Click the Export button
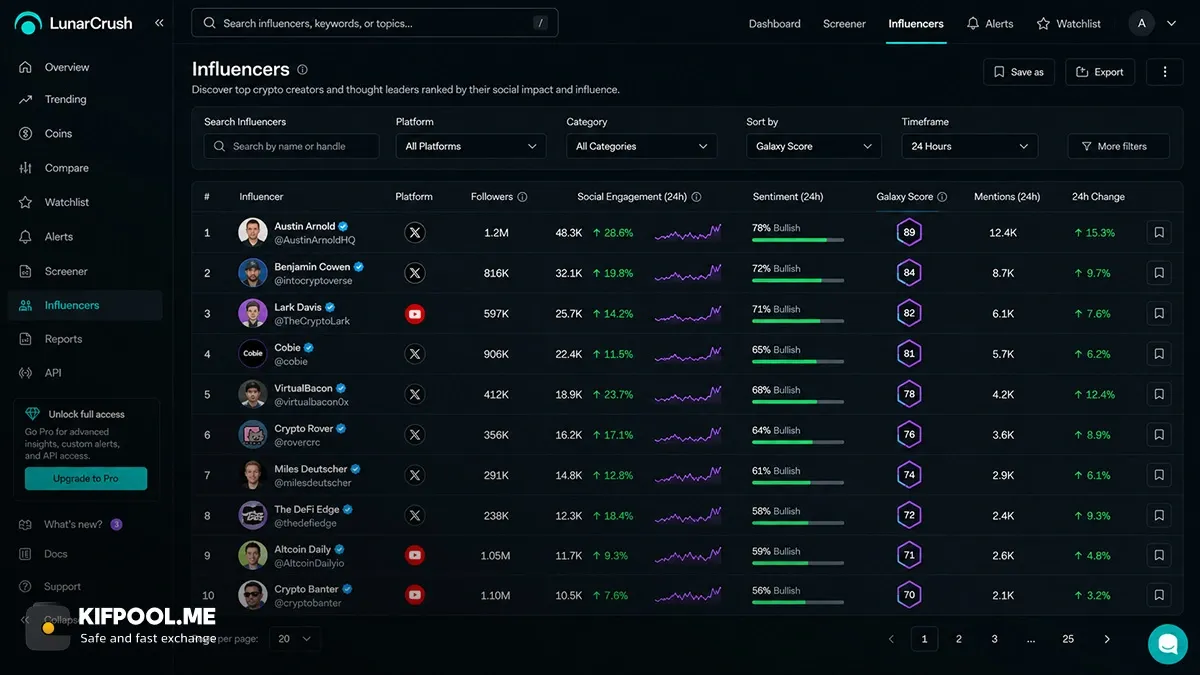1200x675 pixels. 1099,72
